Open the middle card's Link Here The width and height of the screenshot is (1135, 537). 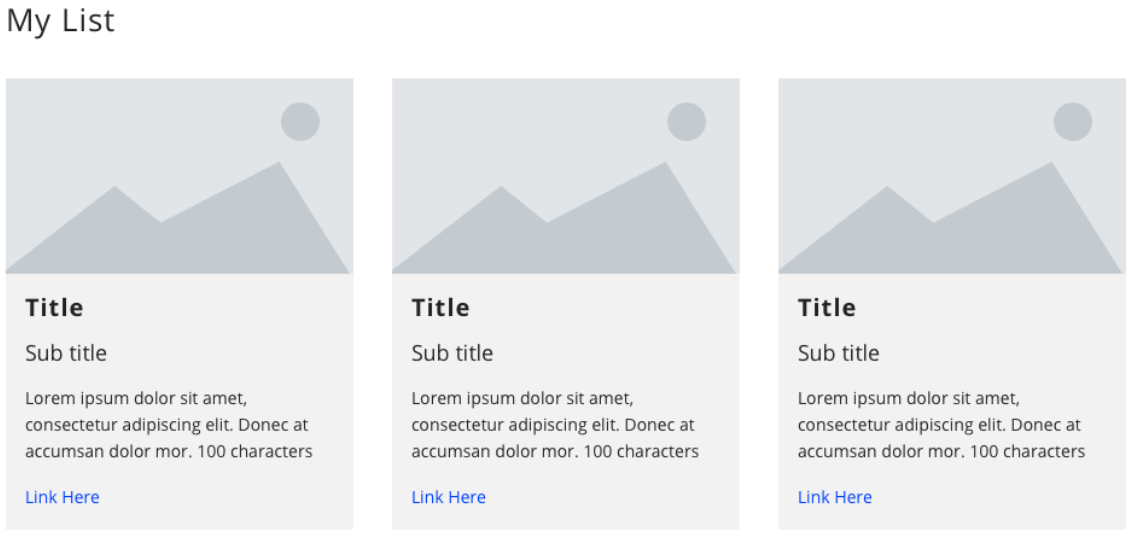(x=448, y=497)
